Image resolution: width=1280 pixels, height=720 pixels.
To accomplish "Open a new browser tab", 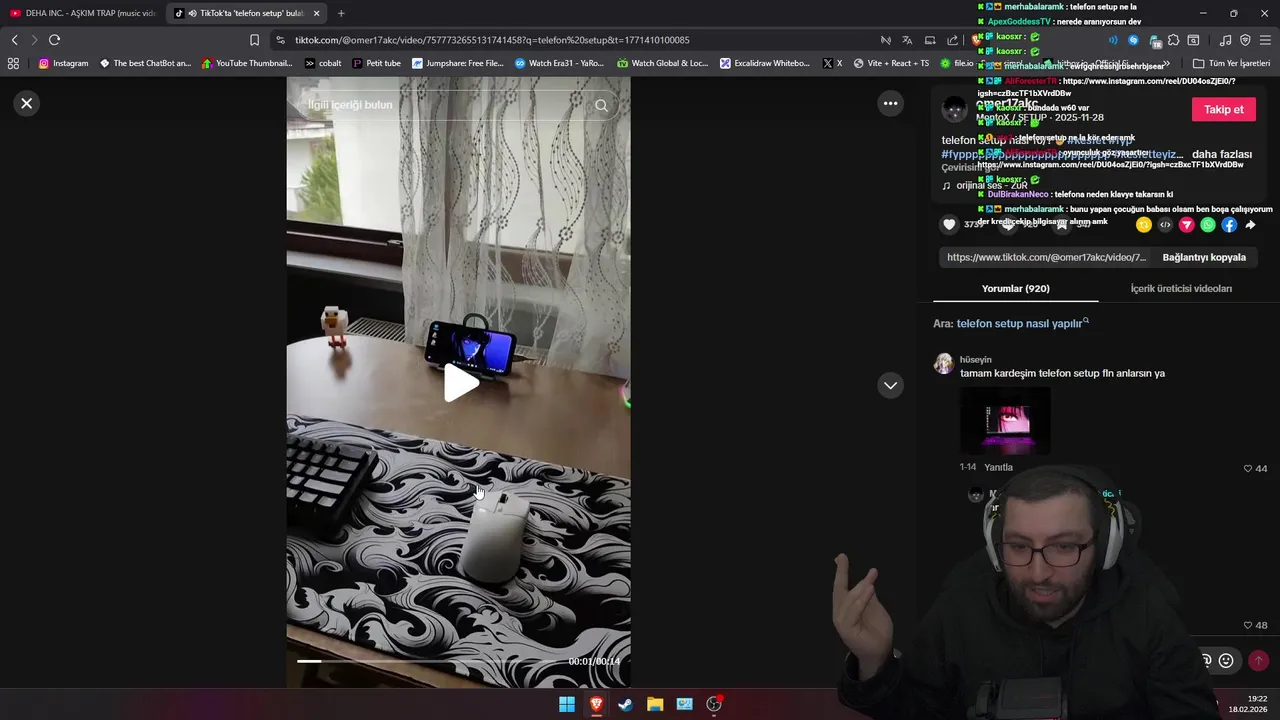I will [341, 13].
